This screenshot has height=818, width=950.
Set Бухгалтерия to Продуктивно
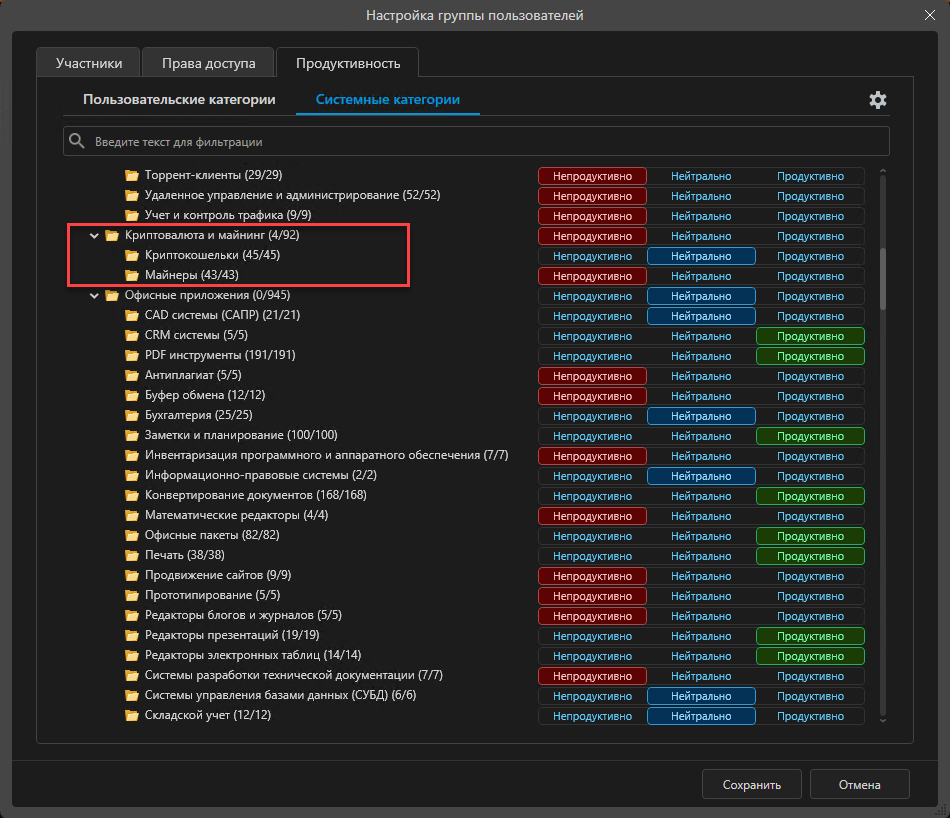810,416
